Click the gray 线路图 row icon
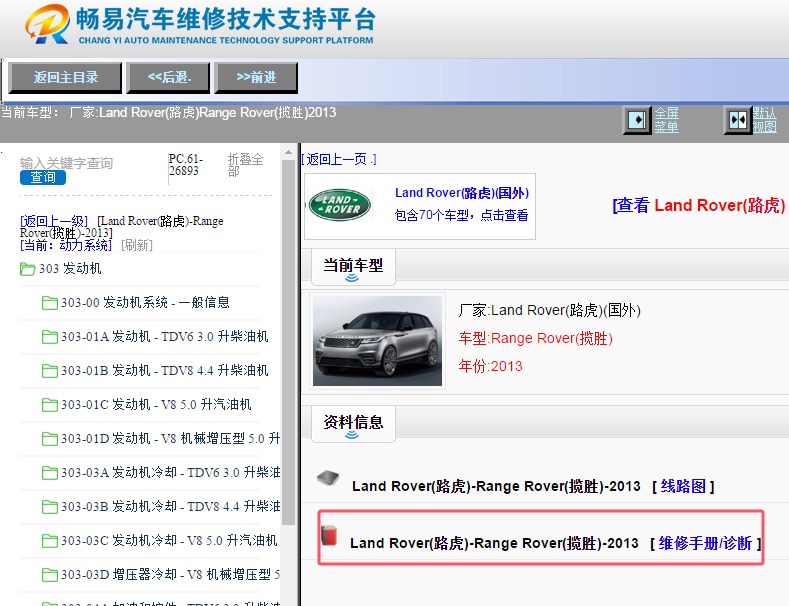Screen dimensions: 789x606 [328, 478]
